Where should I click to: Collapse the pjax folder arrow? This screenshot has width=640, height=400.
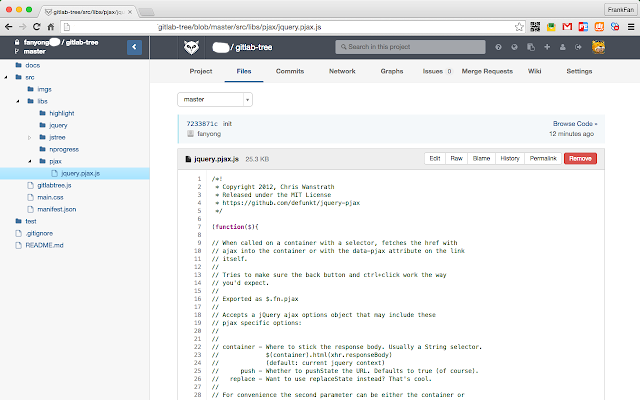(30, 161)
